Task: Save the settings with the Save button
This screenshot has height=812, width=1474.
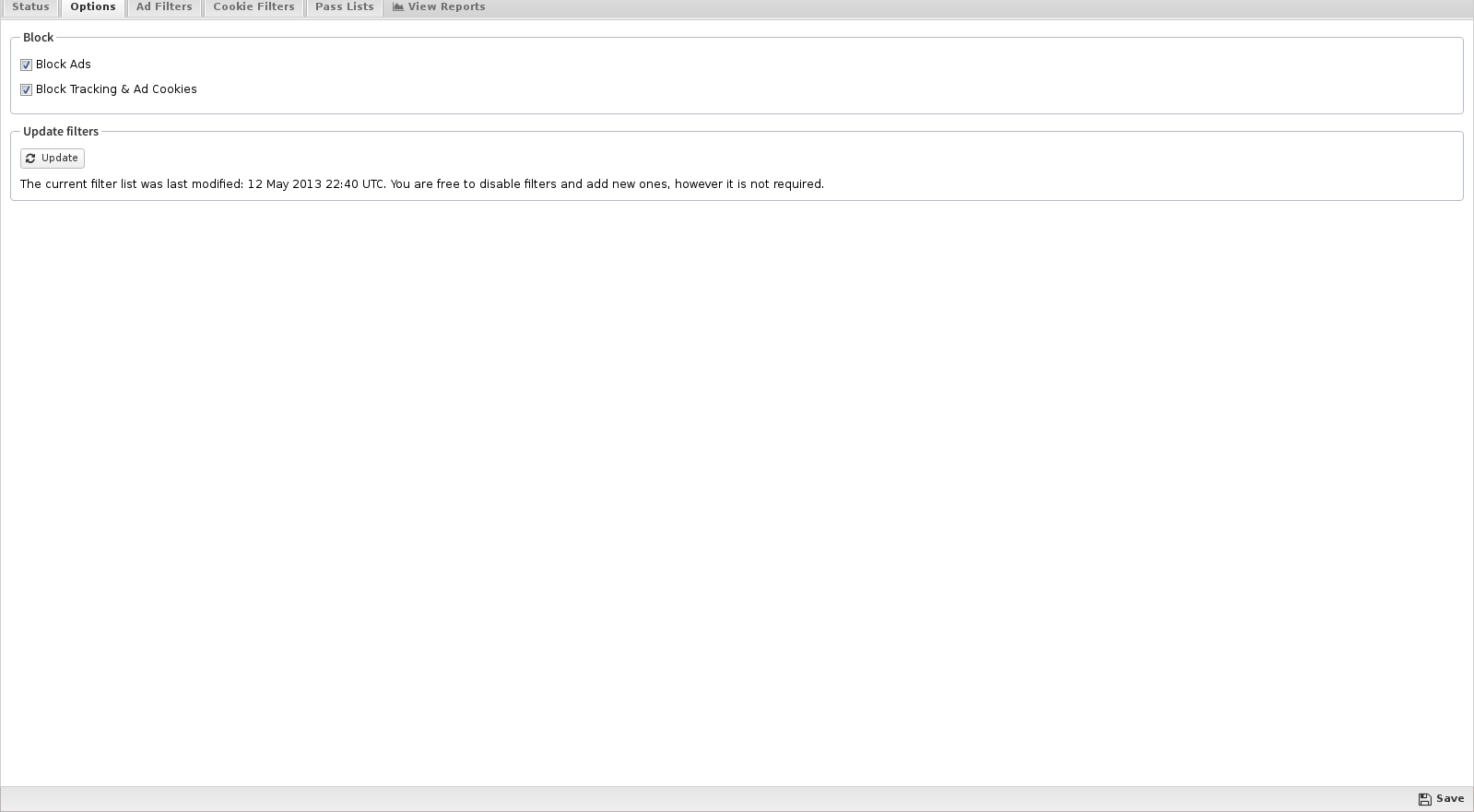Action: (1441, 799)
